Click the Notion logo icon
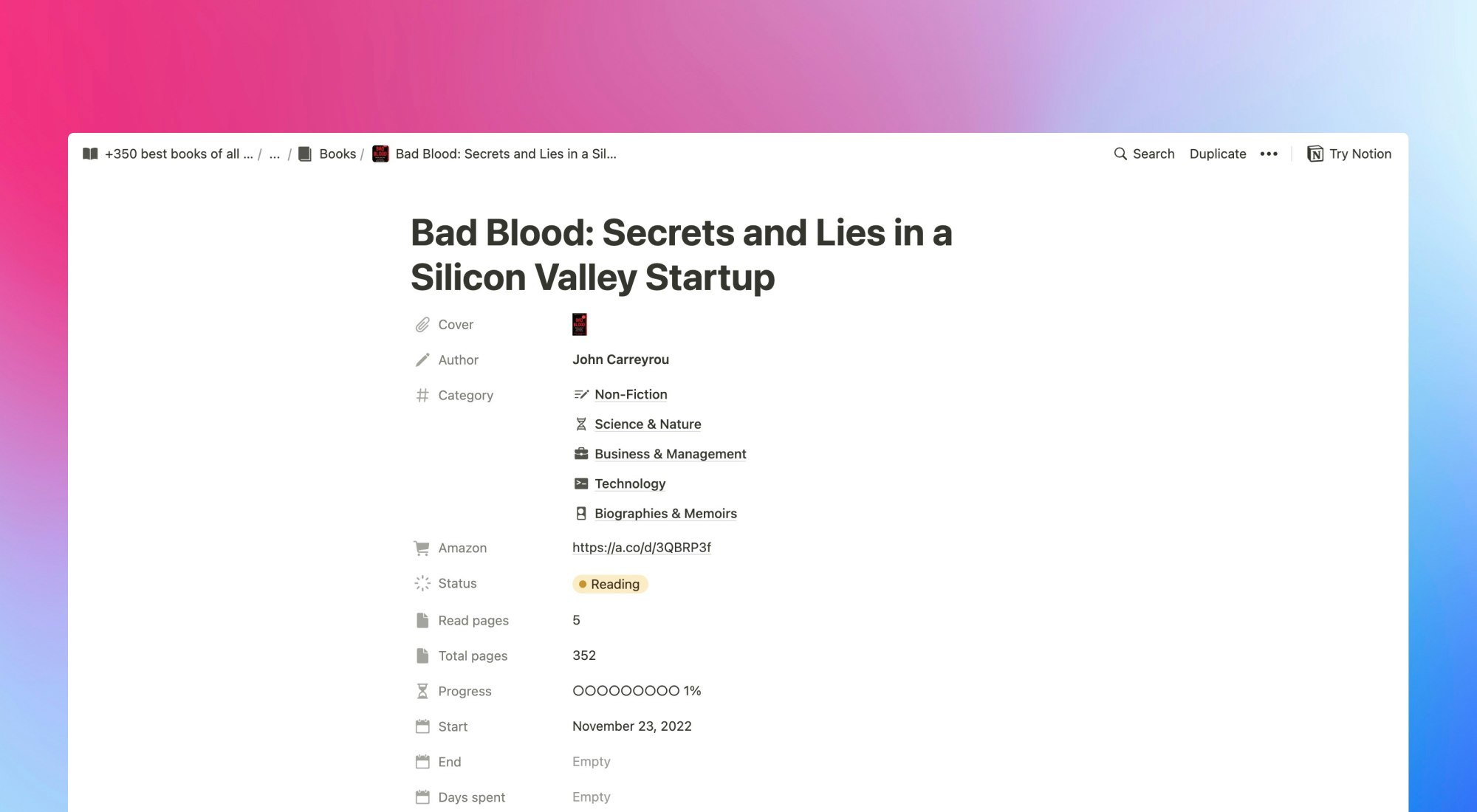 coord(1315,154)
